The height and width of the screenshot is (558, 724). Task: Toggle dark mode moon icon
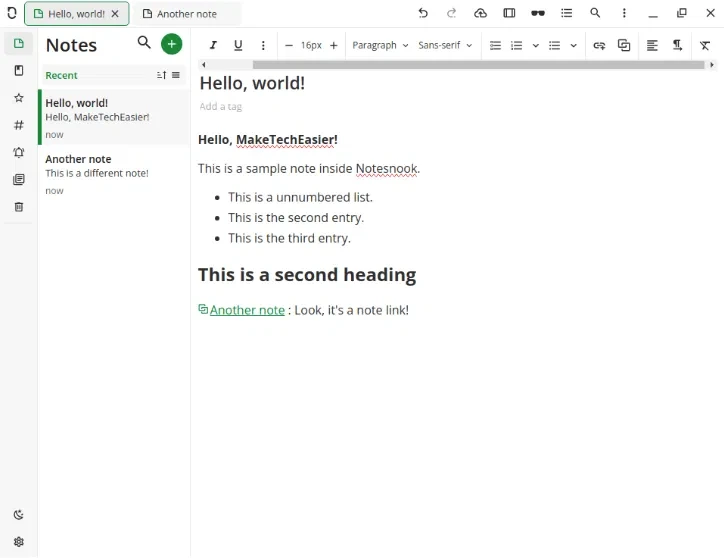coord(18,515)
